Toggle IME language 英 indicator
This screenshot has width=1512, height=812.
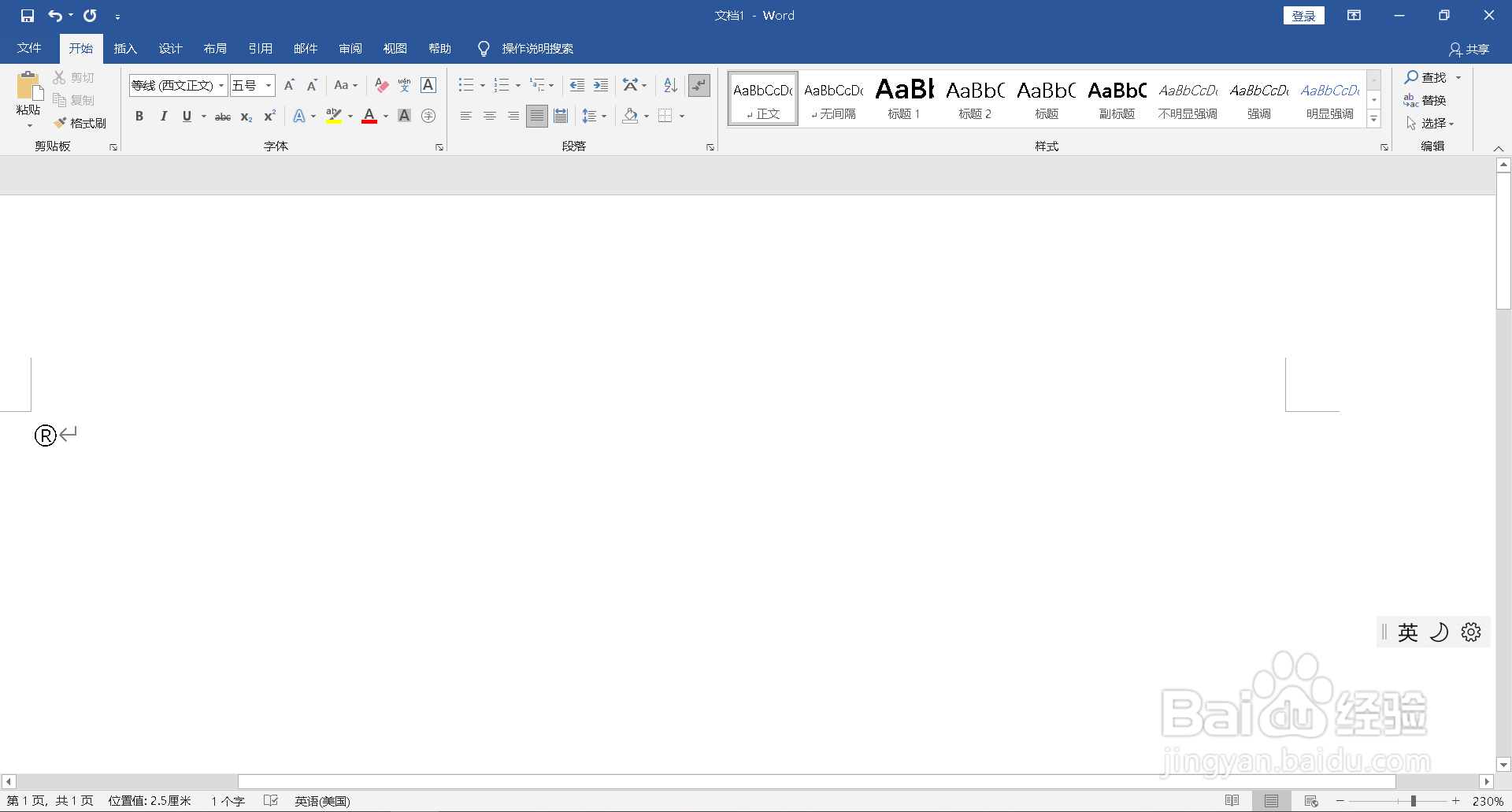click(x=1408, y=632)
